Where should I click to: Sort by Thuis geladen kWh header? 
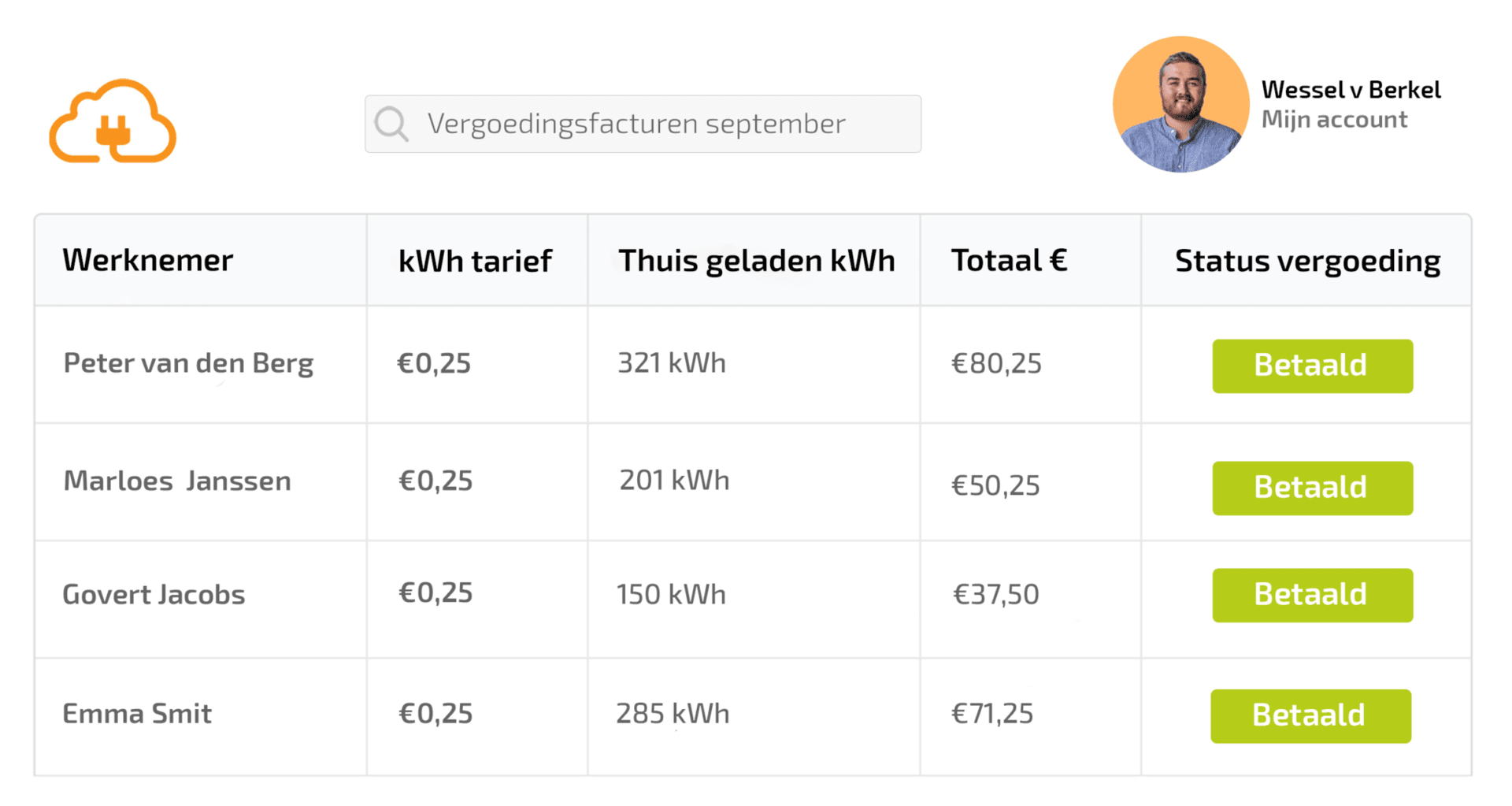pos(756,261)
